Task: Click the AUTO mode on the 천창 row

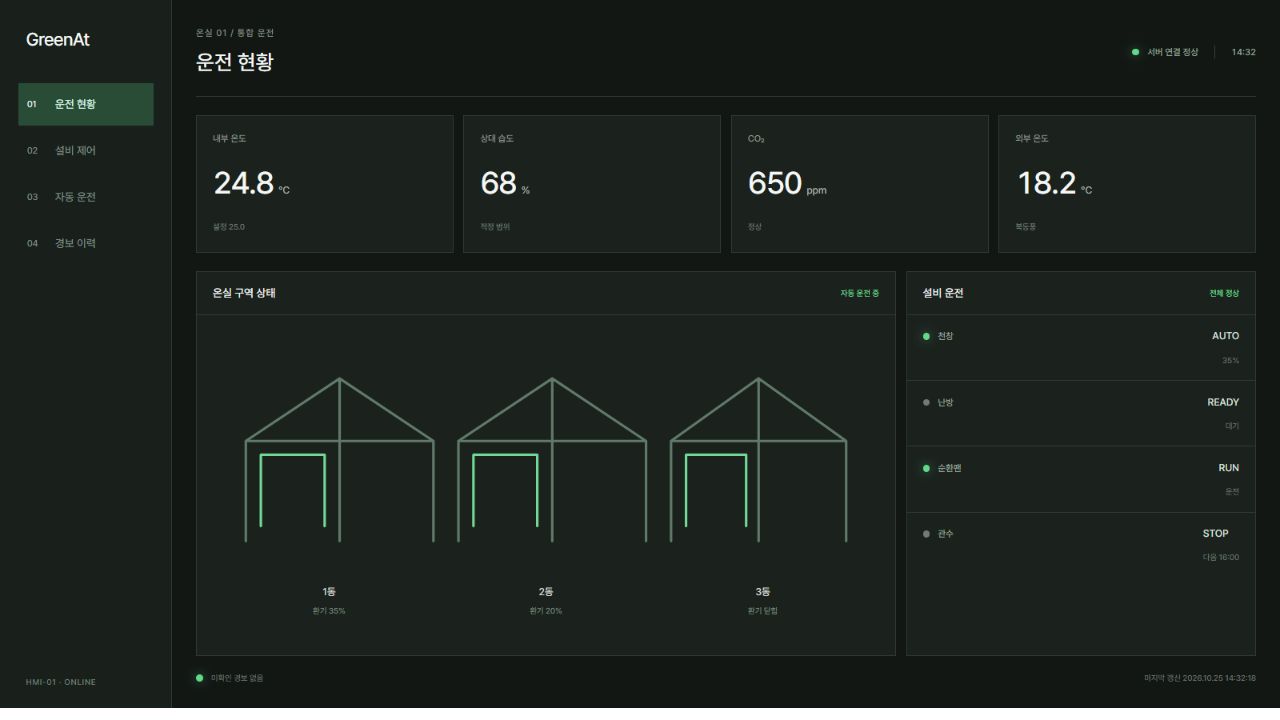Action: click(x=1225, y=336)
